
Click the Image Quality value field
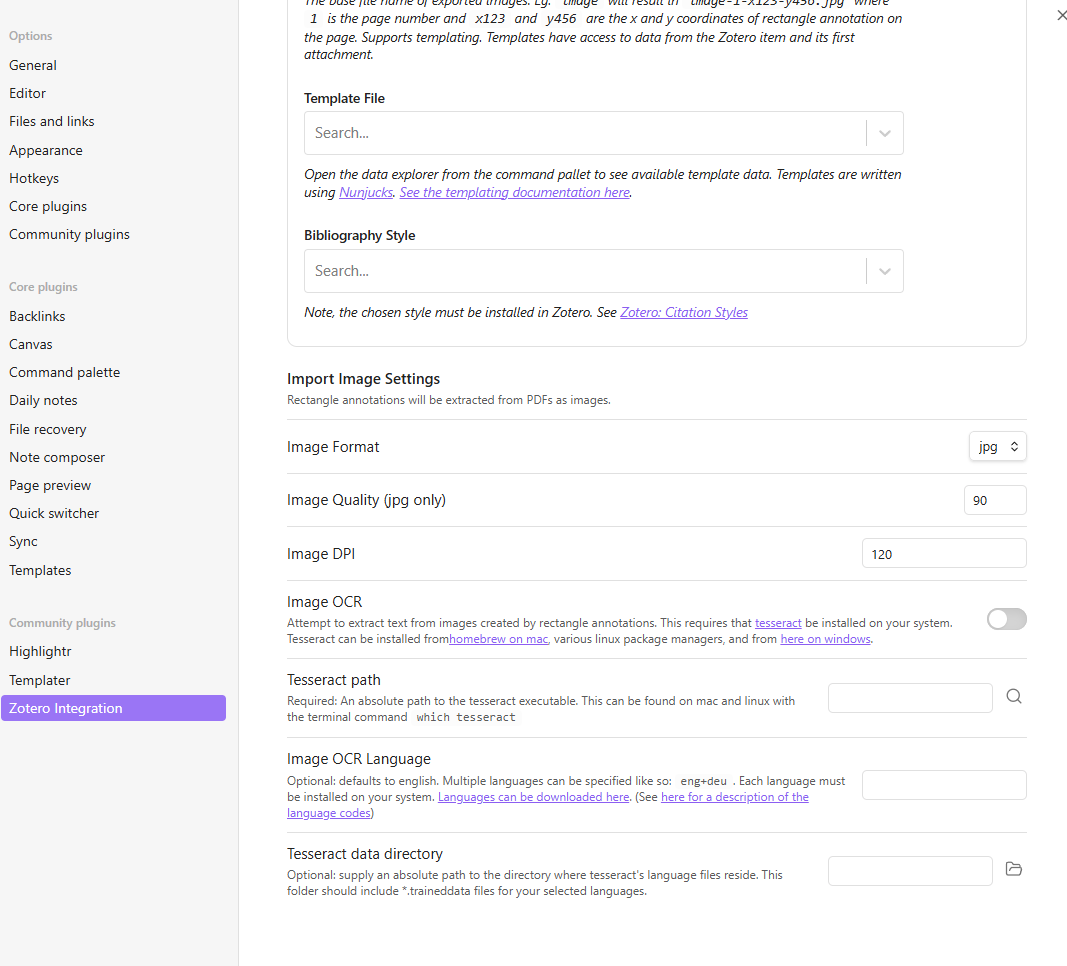tap(994, 500)
